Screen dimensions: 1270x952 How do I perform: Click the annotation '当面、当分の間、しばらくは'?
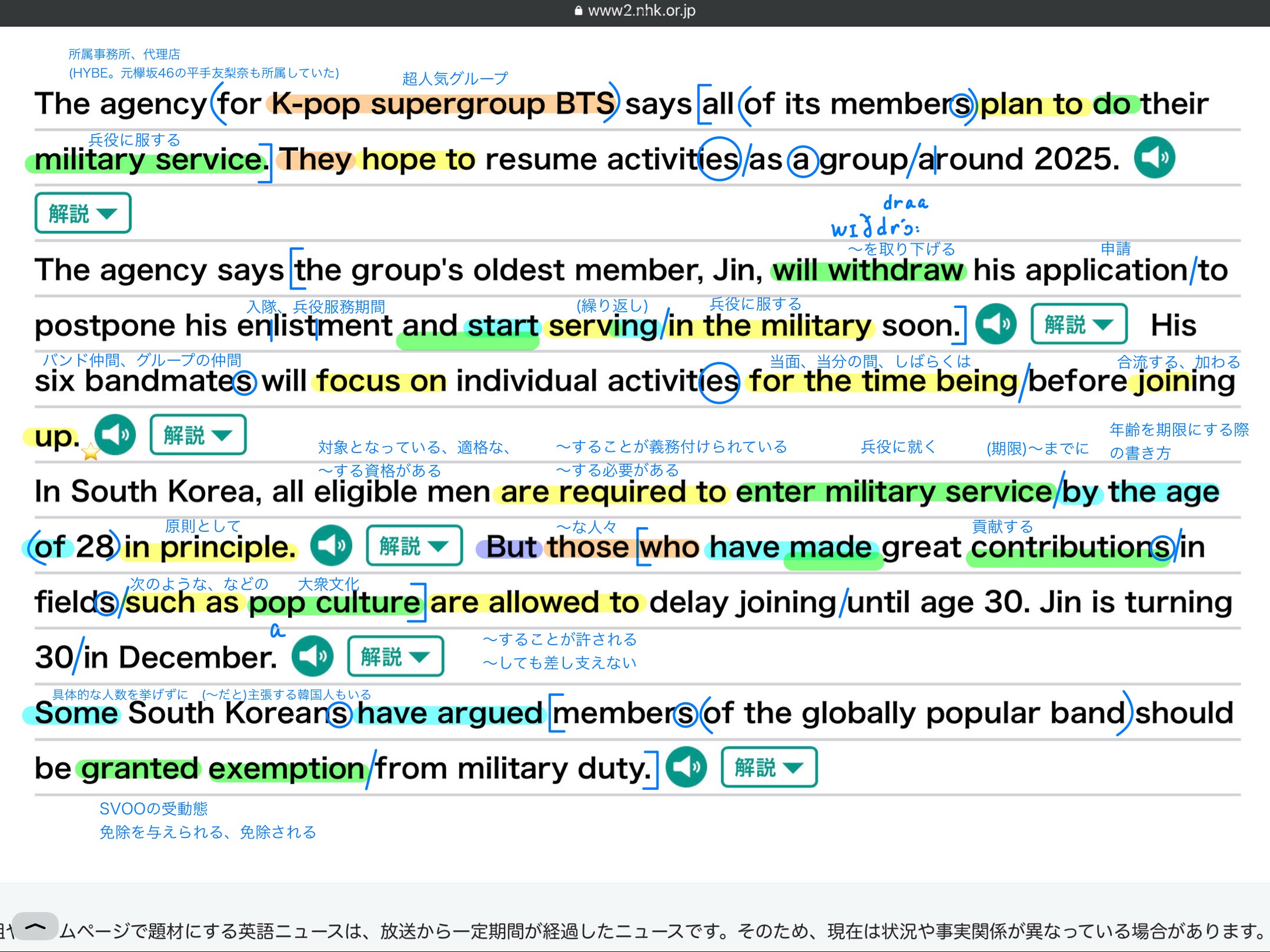click(870, 361)
